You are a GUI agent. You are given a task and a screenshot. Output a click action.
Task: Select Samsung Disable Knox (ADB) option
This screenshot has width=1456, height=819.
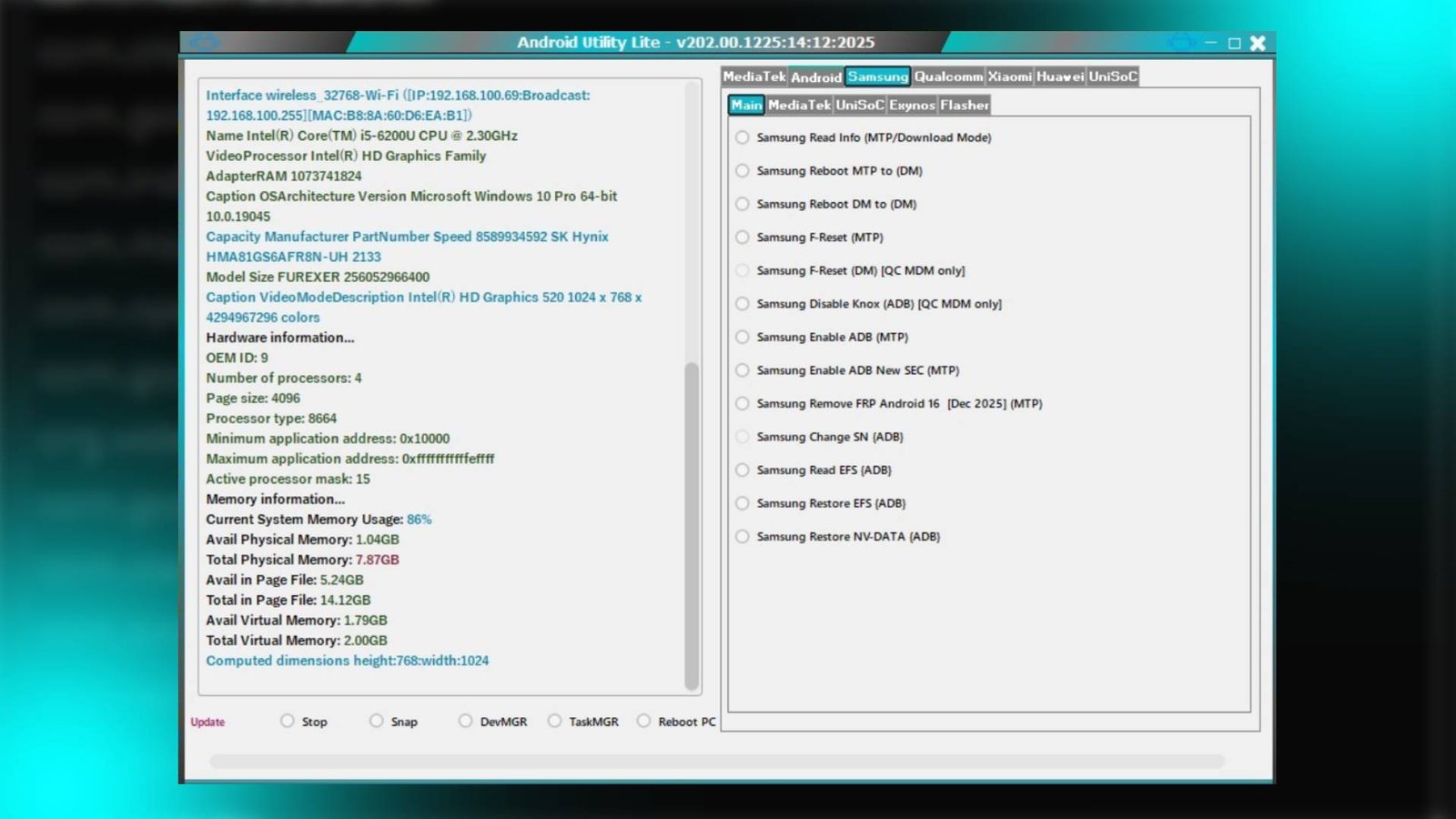pyautogui.click(x=742, y=303)
